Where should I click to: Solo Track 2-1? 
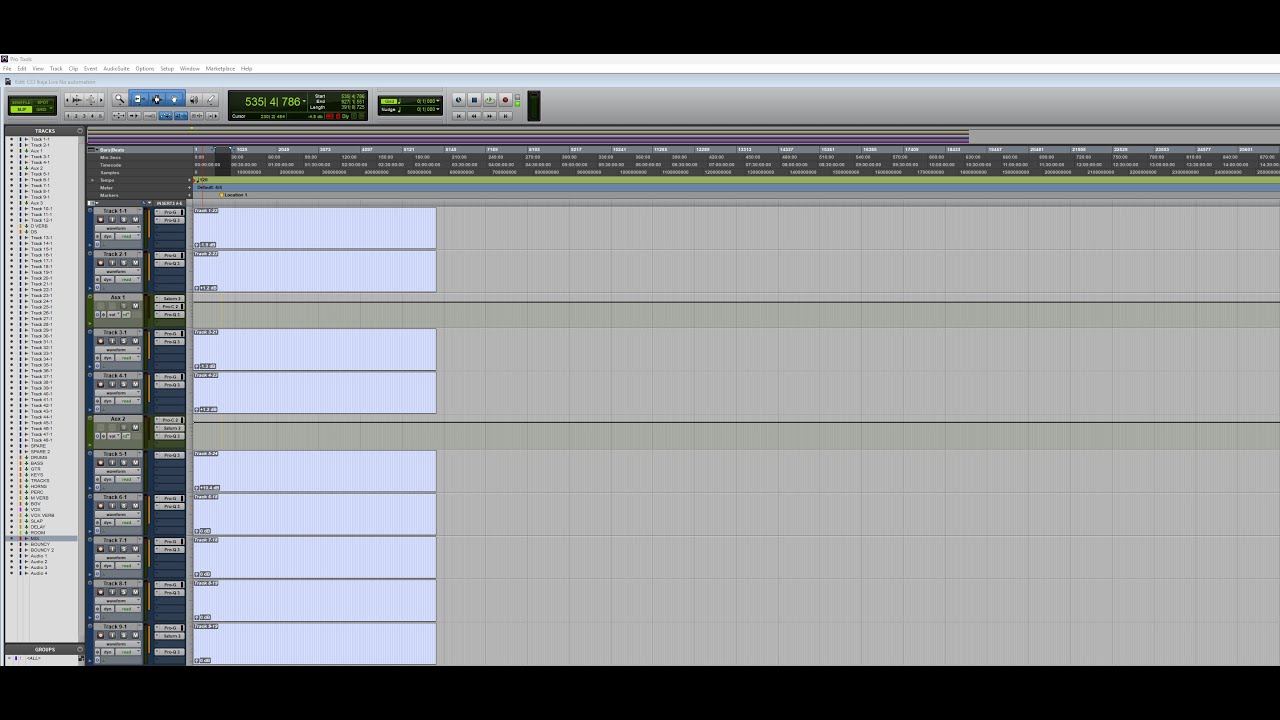124,263
